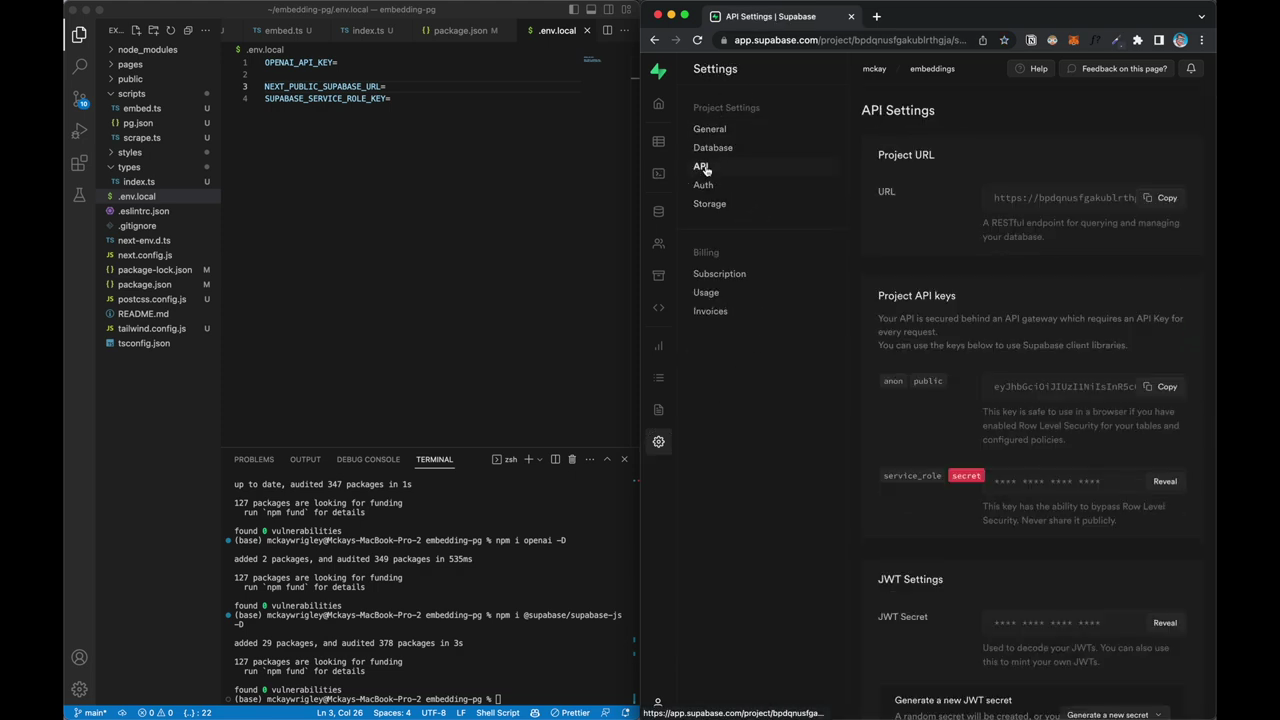Image resolution: width=1280 pixels, height=720 pixels.
Task: Maximize the terminal panel with the chevron
Action: click(x=607, y=459)
